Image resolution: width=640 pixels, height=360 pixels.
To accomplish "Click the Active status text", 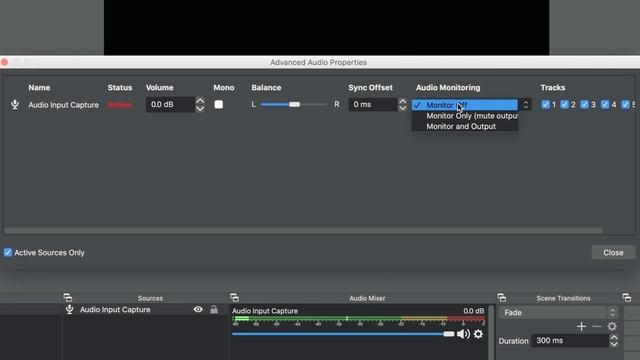I will coord(120,105).
